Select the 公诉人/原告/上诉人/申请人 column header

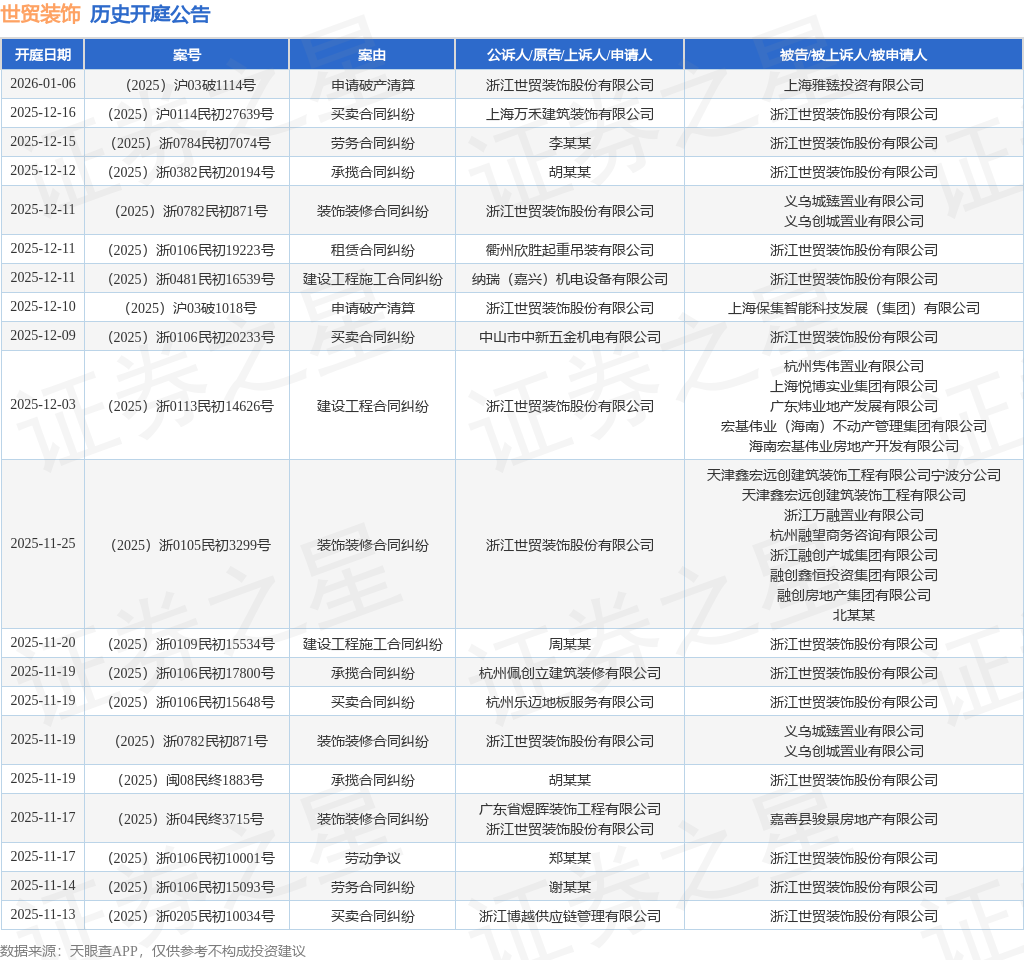(569, 55)
